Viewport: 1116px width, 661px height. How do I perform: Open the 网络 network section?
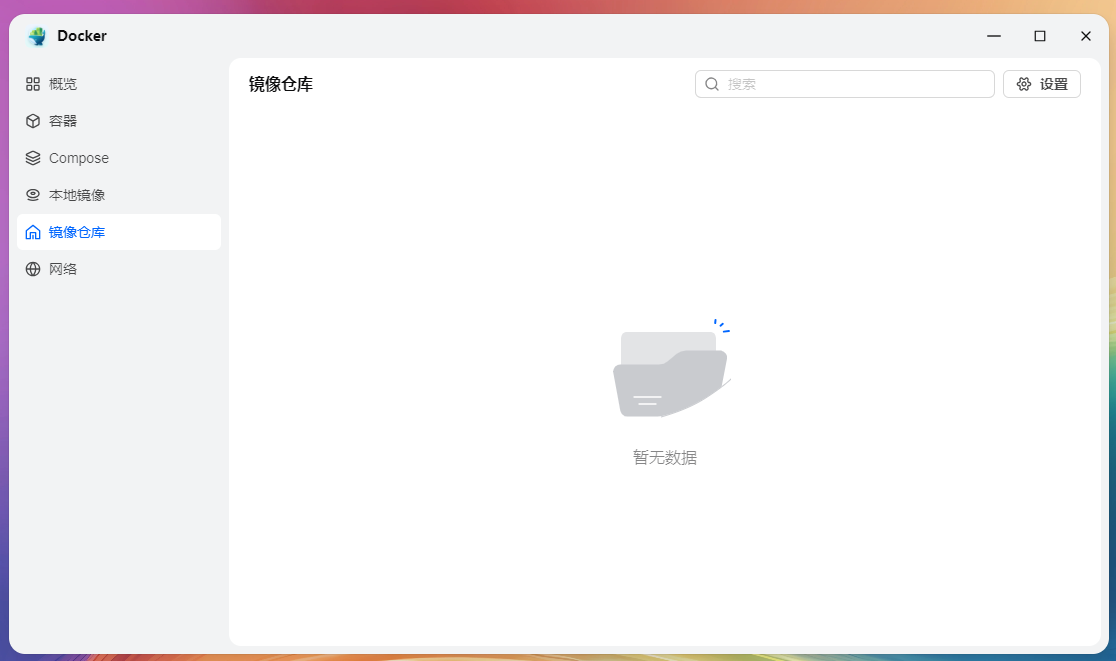118,269
